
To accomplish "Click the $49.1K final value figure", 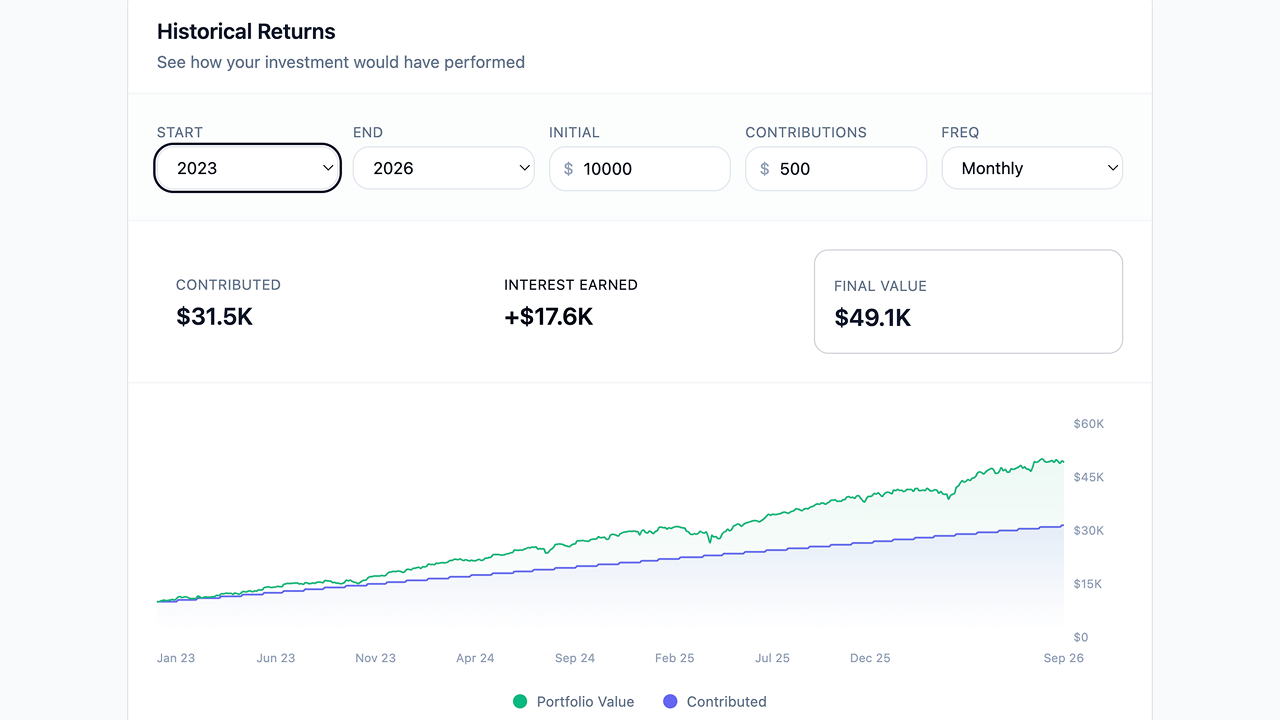I will [x=873, y=318].
